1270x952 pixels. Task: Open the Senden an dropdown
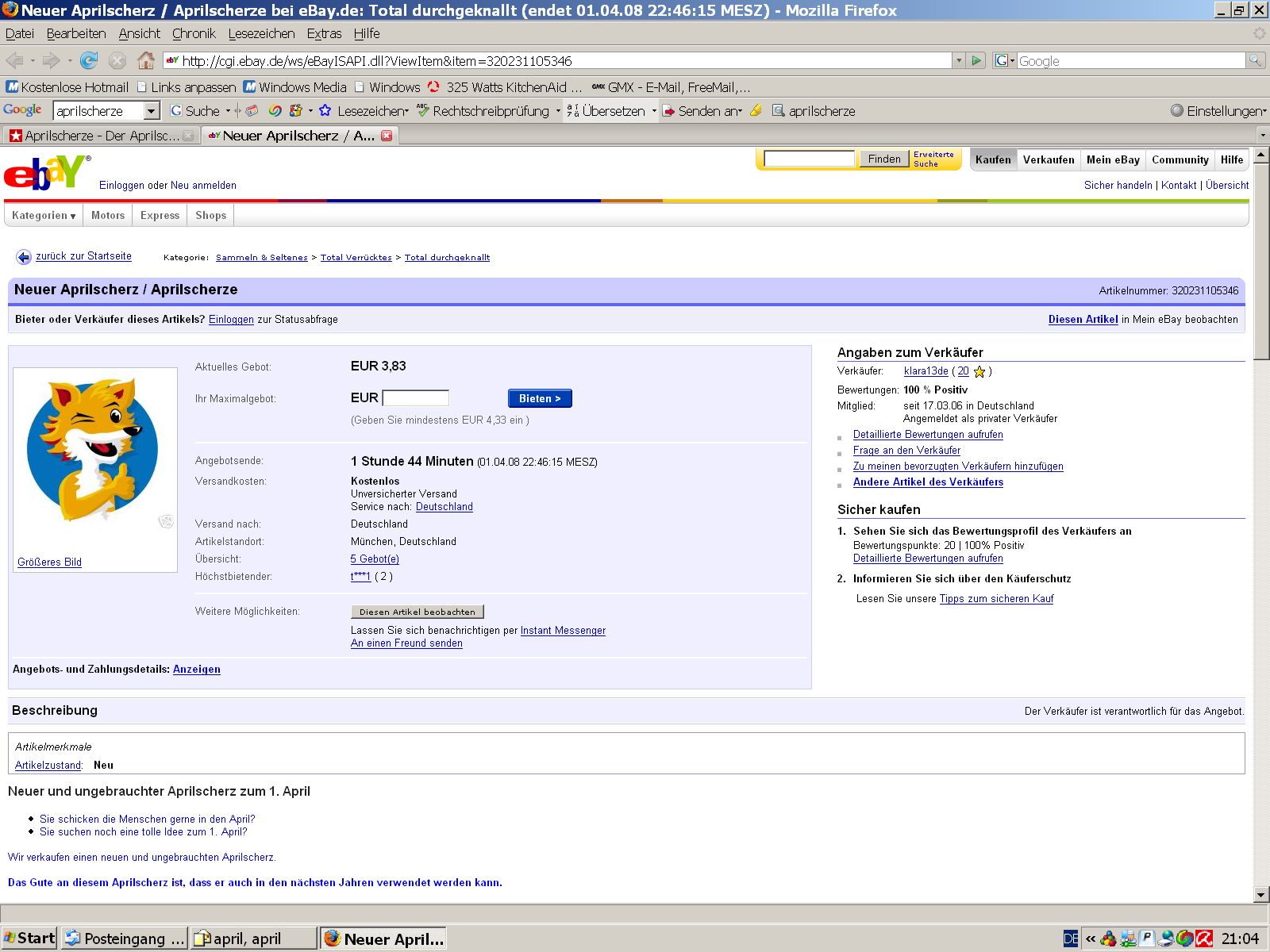point(740,111)
